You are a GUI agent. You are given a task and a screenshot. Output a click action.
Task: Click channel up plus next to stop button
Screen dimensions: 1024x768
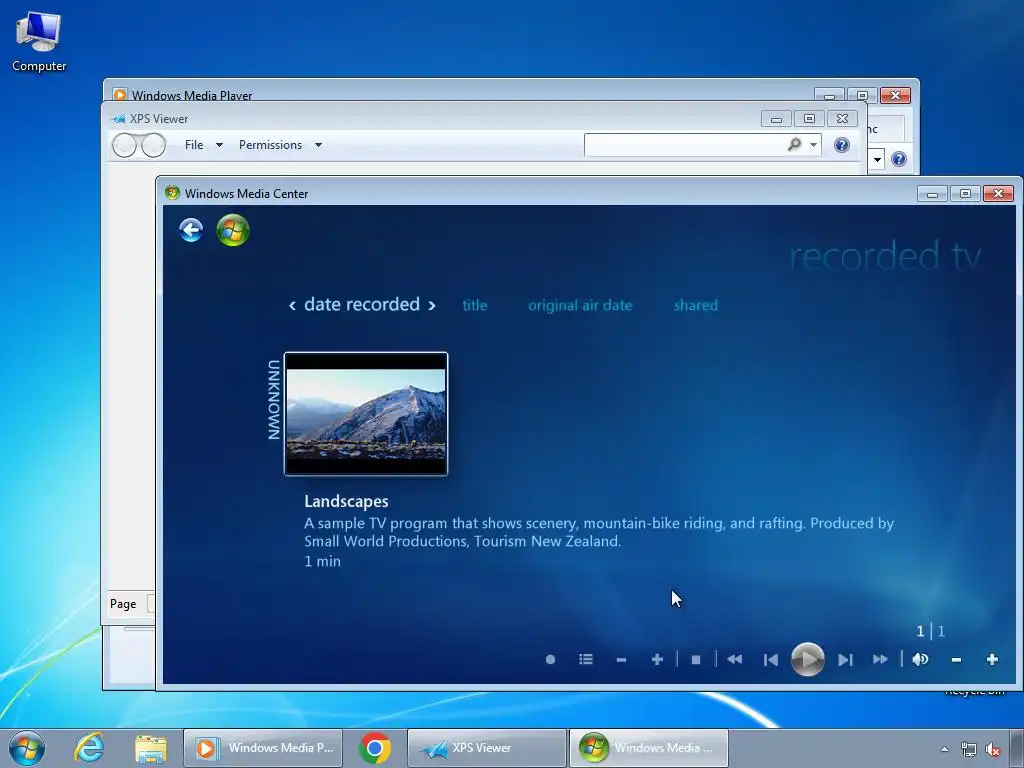(x=657, y=660)
